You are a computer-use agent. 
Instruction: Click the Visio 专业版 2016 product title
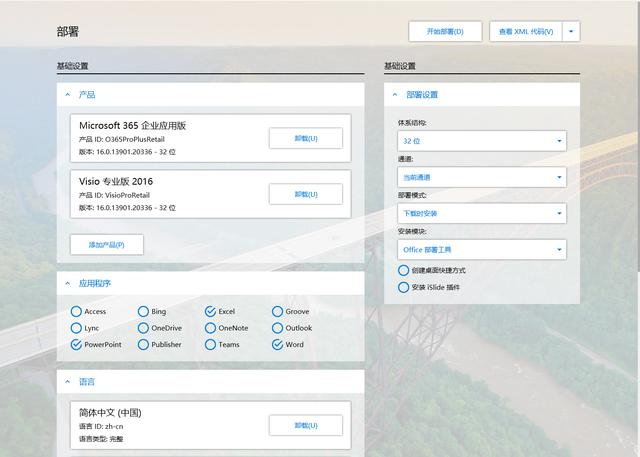[116, 182]
